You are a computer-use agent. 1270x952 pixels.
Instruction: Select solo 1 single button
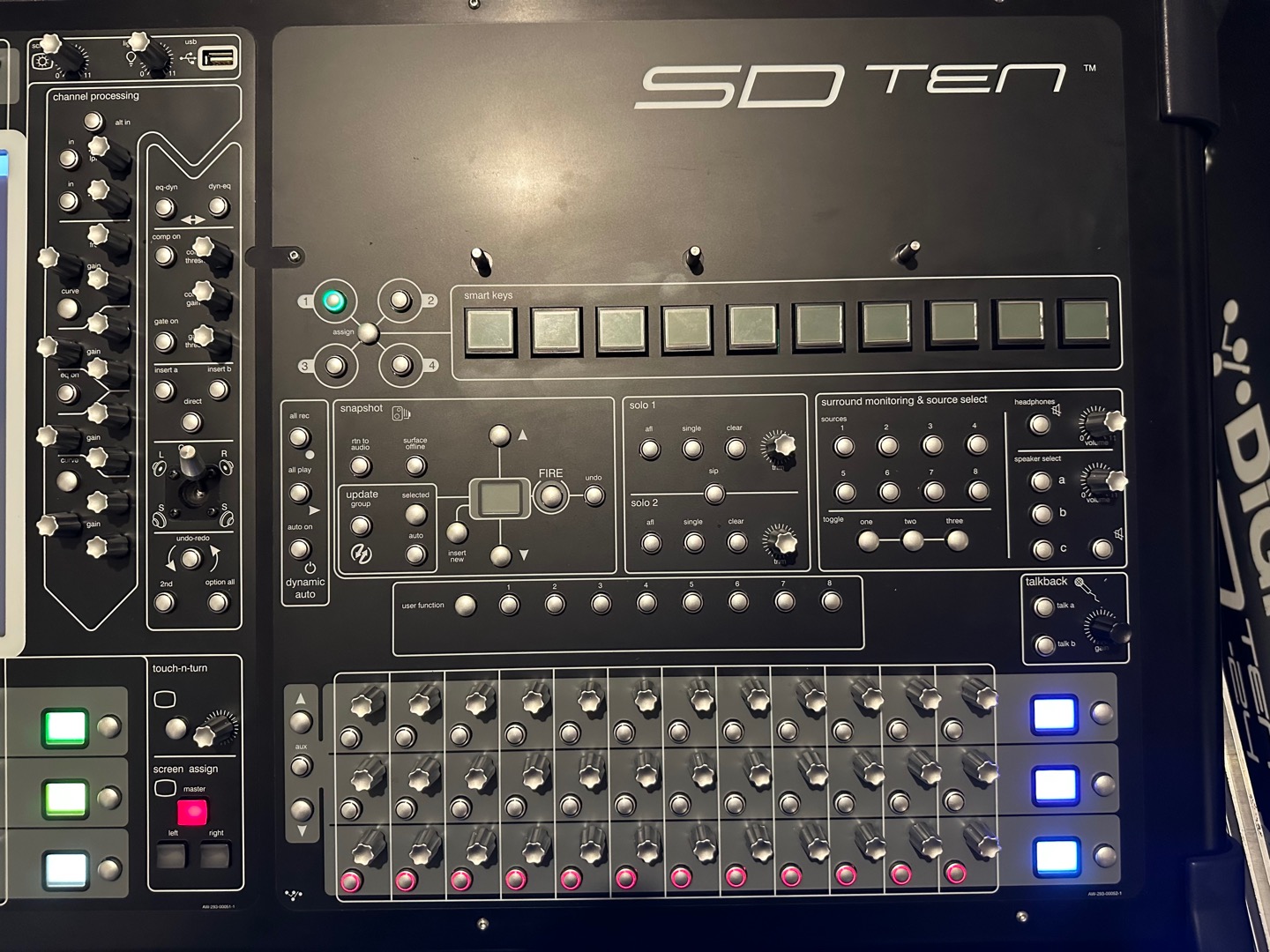point(692,450)
